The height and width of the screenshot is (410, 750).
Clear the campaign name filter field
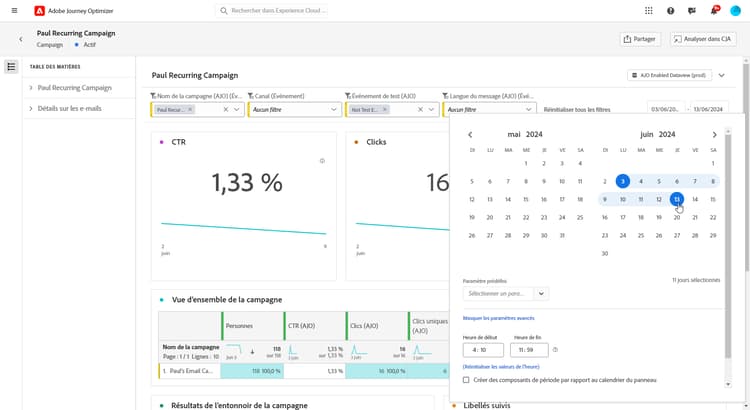pos(226,110)
